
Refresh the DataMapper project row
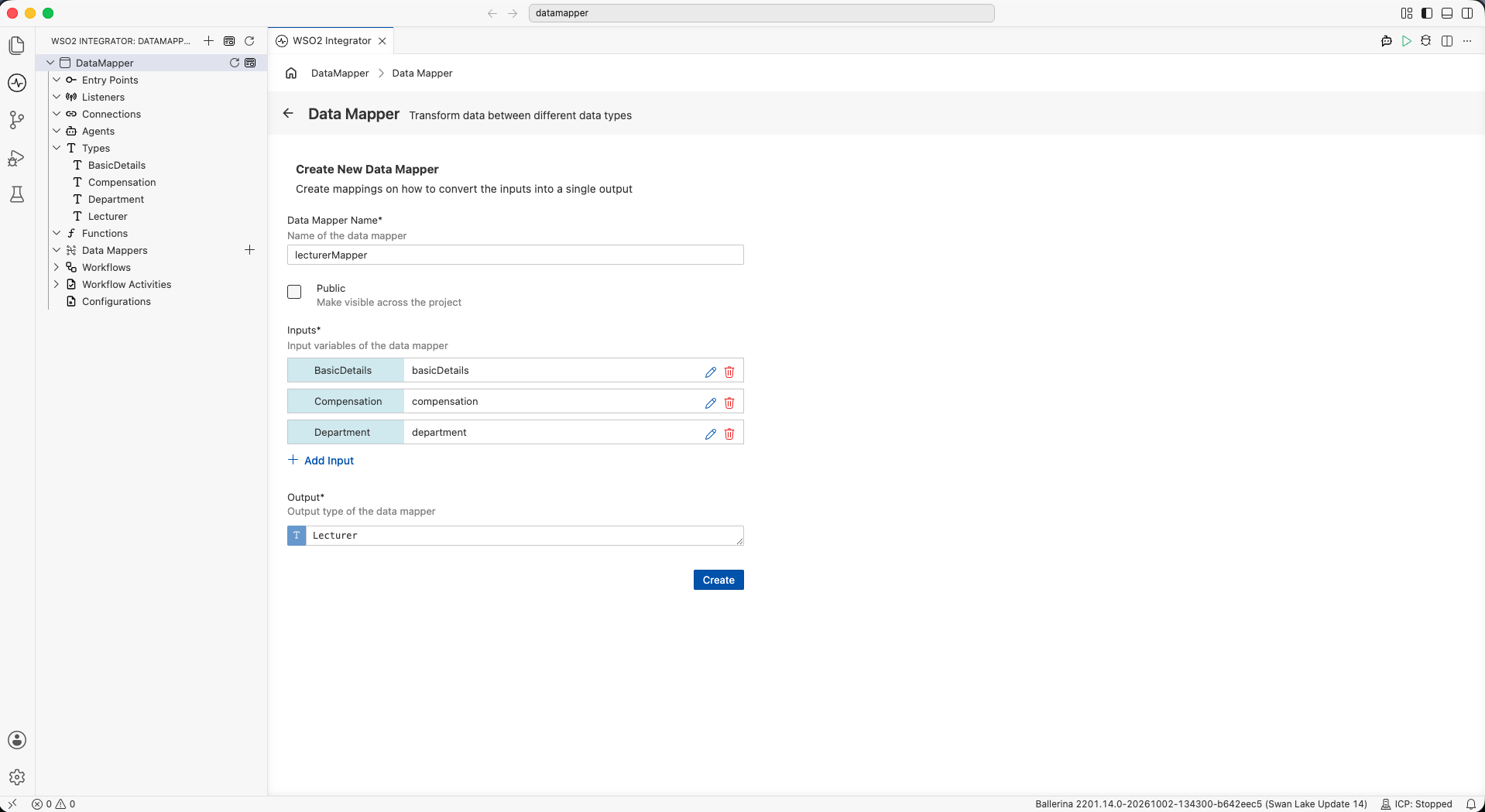pos(235,63)
